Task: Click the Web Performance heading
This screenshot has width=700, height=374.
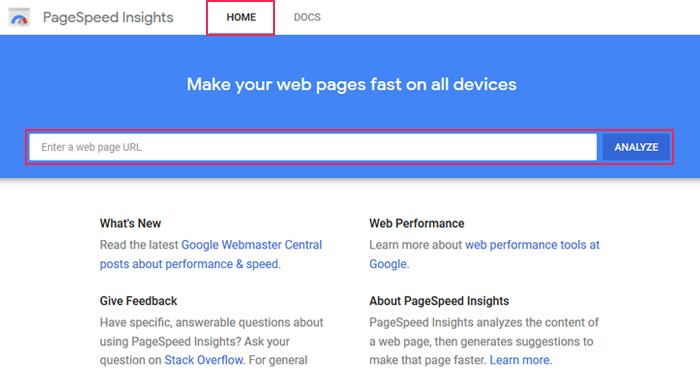Action: click(x=417, y=223)
